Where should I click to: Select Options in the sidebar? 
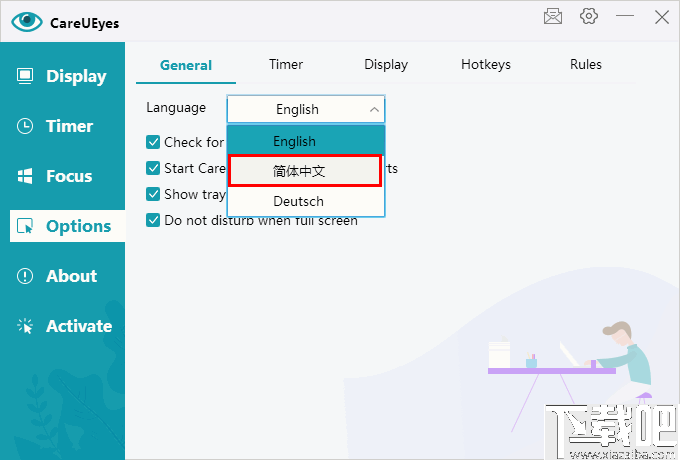point(67,226)
